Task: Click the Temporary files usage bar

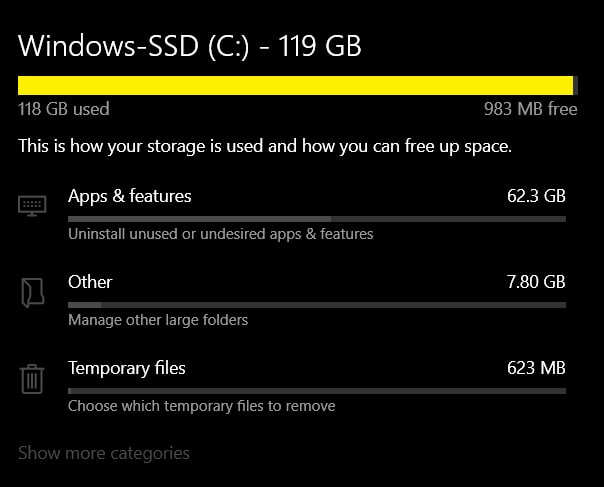Action: (317, 391)
